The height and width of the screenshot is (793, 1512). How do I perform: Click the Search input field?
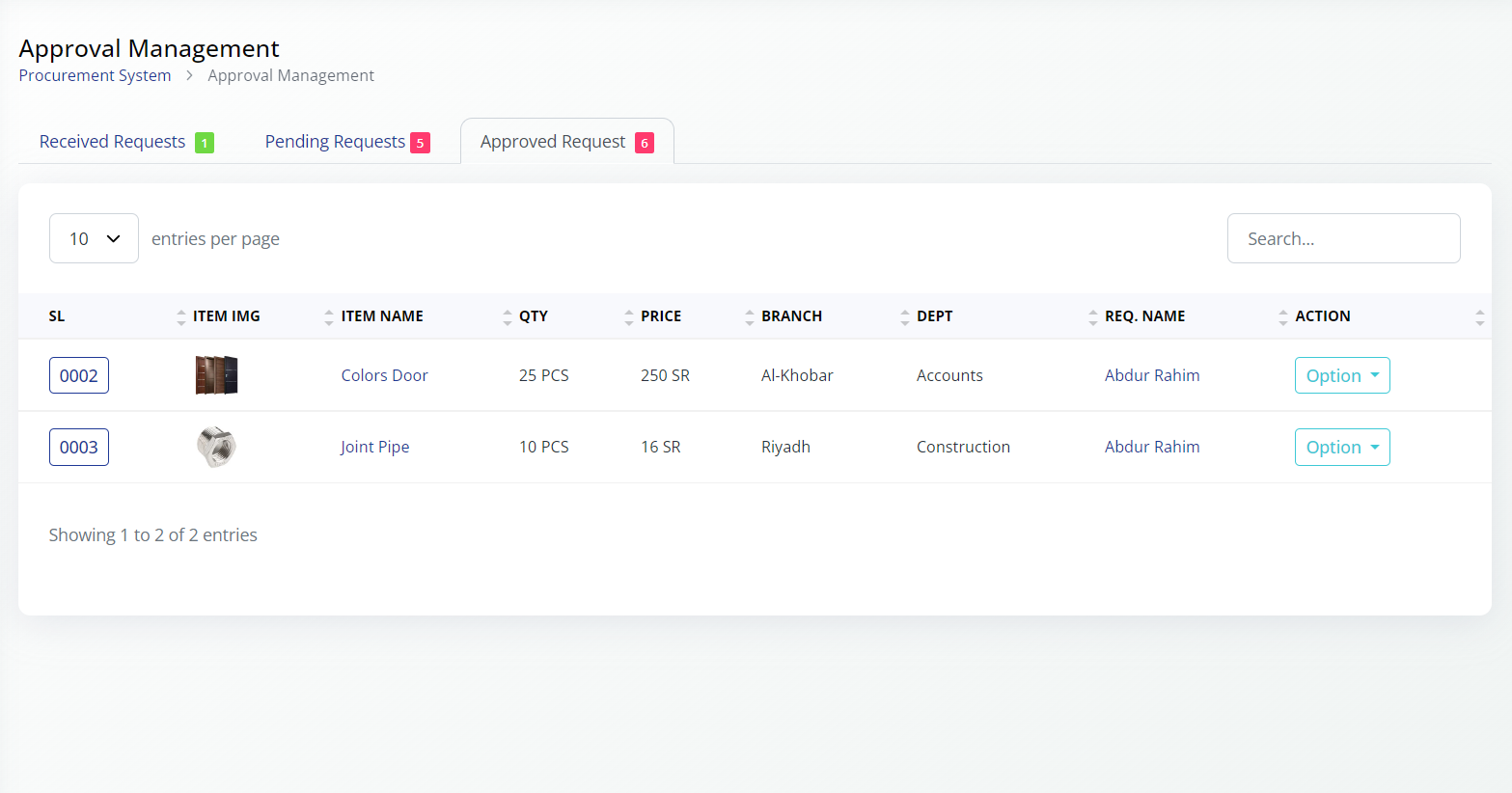[1343, 238]
